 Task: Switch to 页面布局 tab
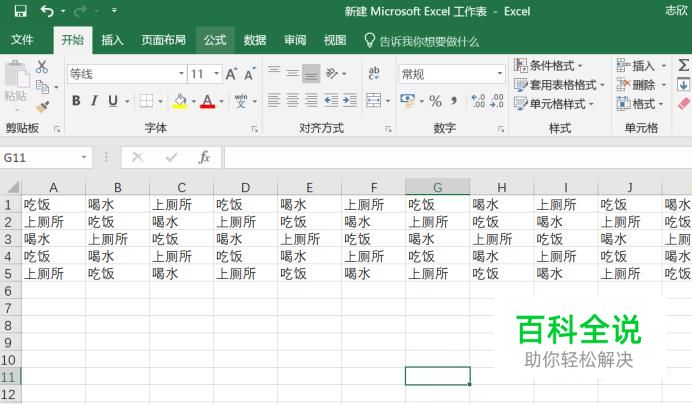point(163,40)
